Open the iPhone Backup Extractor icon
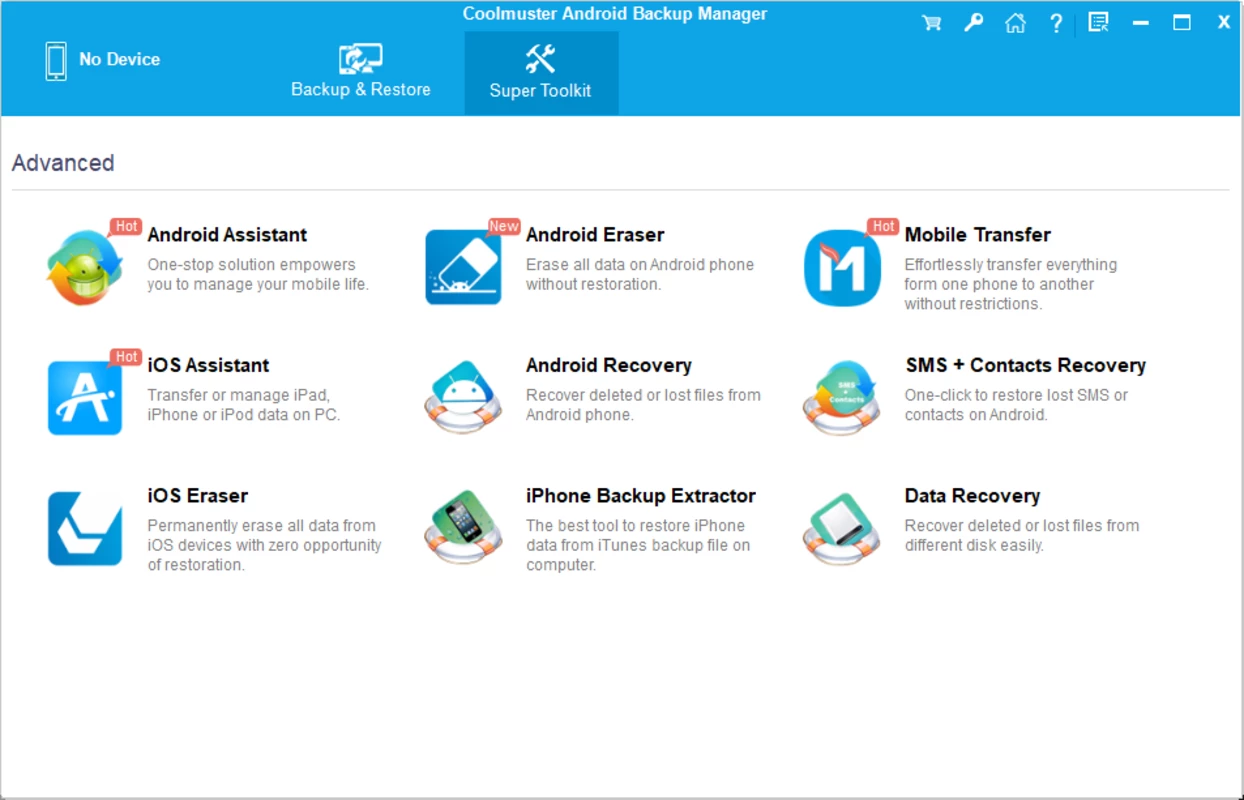1244x800 pixels. pyautogui.click(x=463, y=528)
